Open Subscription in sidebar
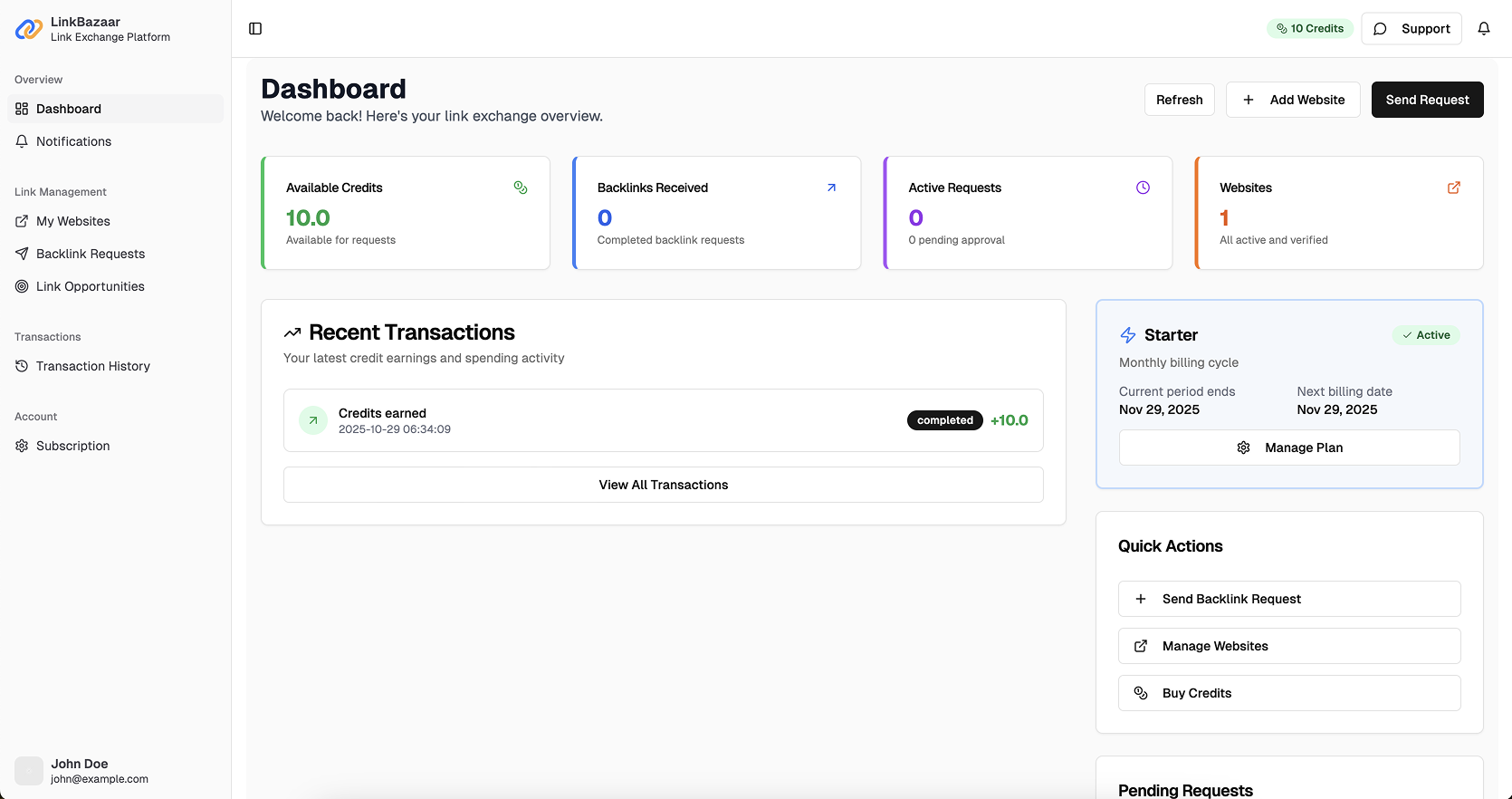 point(116,446)
